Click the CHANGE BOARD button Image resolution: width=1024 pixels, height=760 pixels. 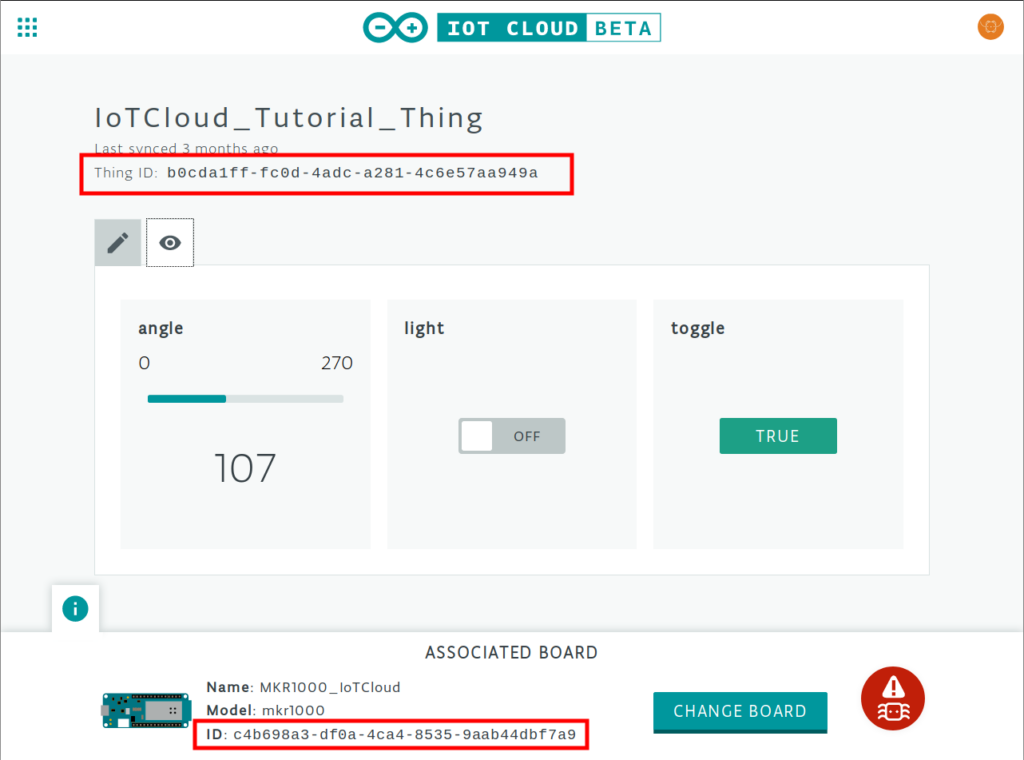click(x=740, y=712)
